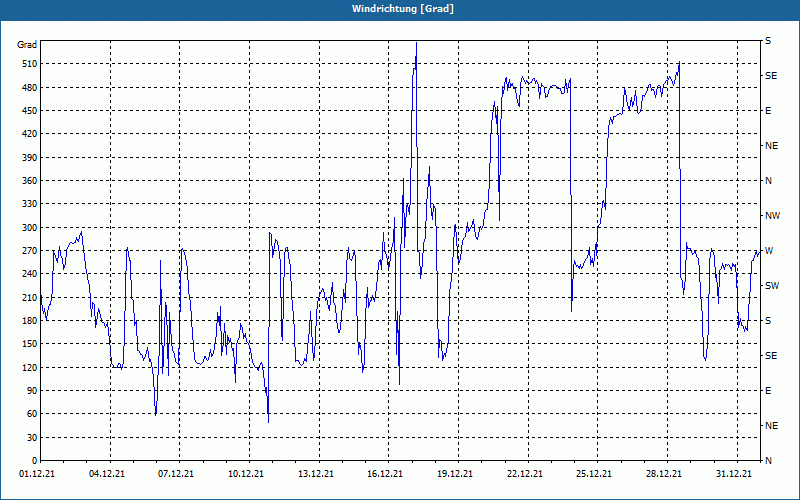
Task: Click the 210 y-axis value
Action: point(30,297)
